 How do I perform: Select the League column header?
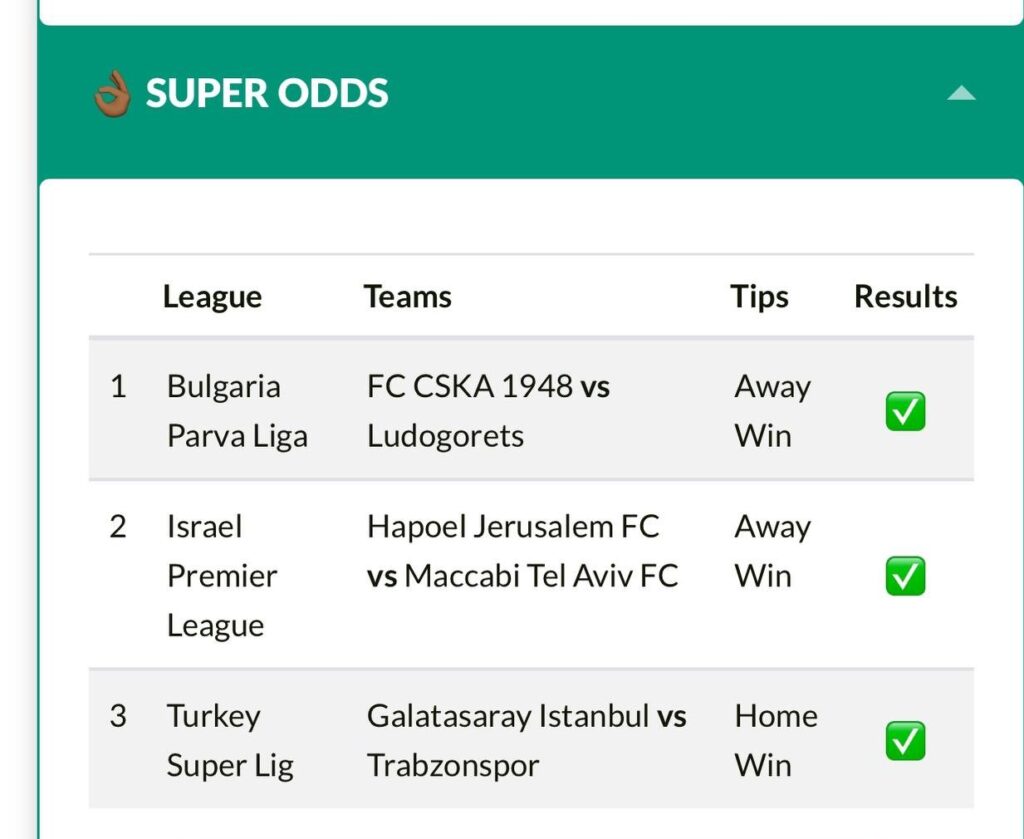click(x=212, y=297)
